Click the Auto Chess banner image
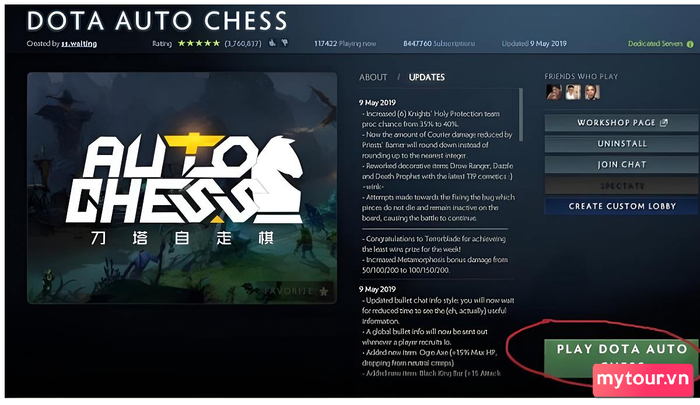Screen dimensions: 700x405 182,188
